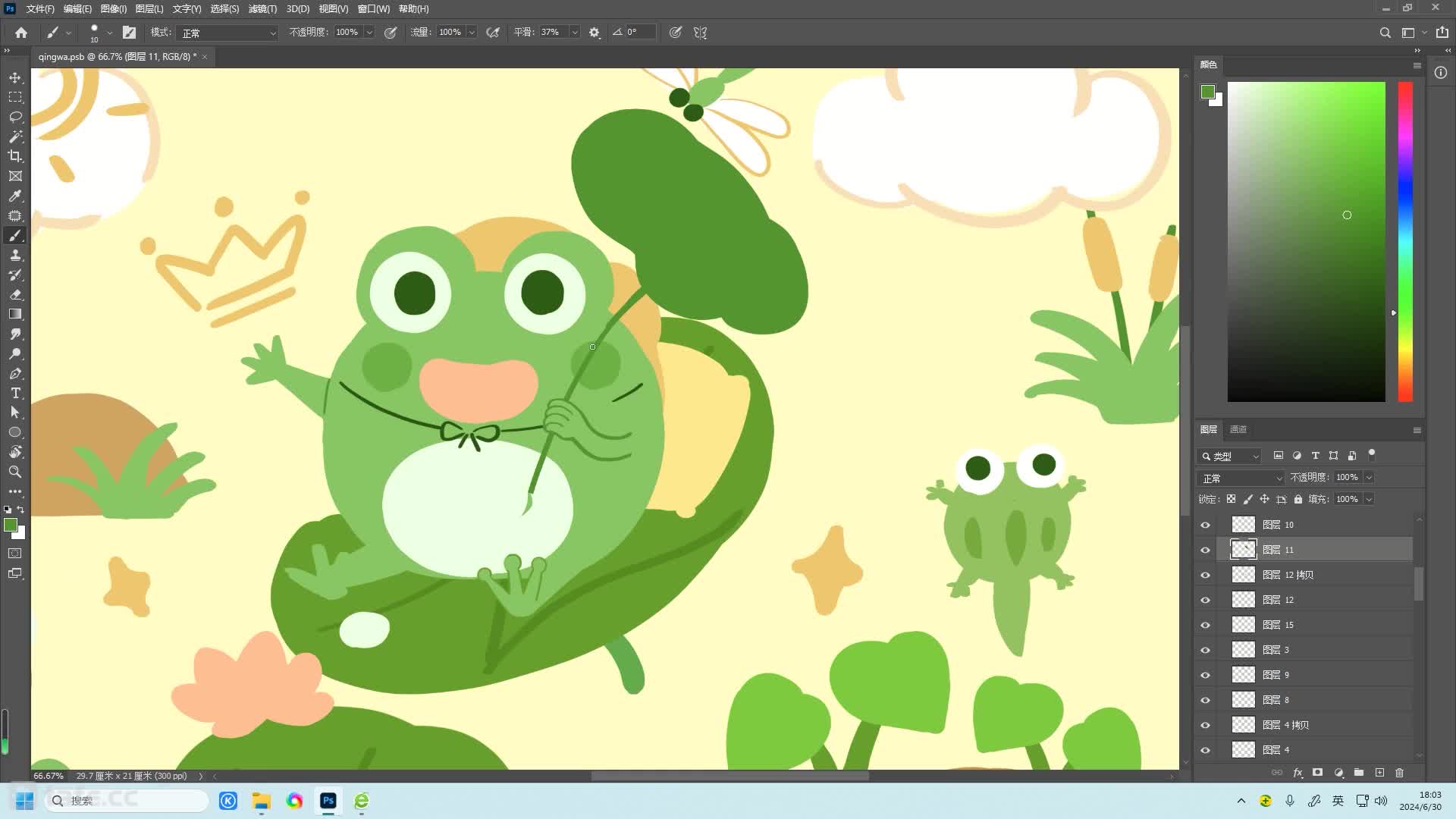Create new group folder icon
The image size is (1456, 819).
[1359, 773]
